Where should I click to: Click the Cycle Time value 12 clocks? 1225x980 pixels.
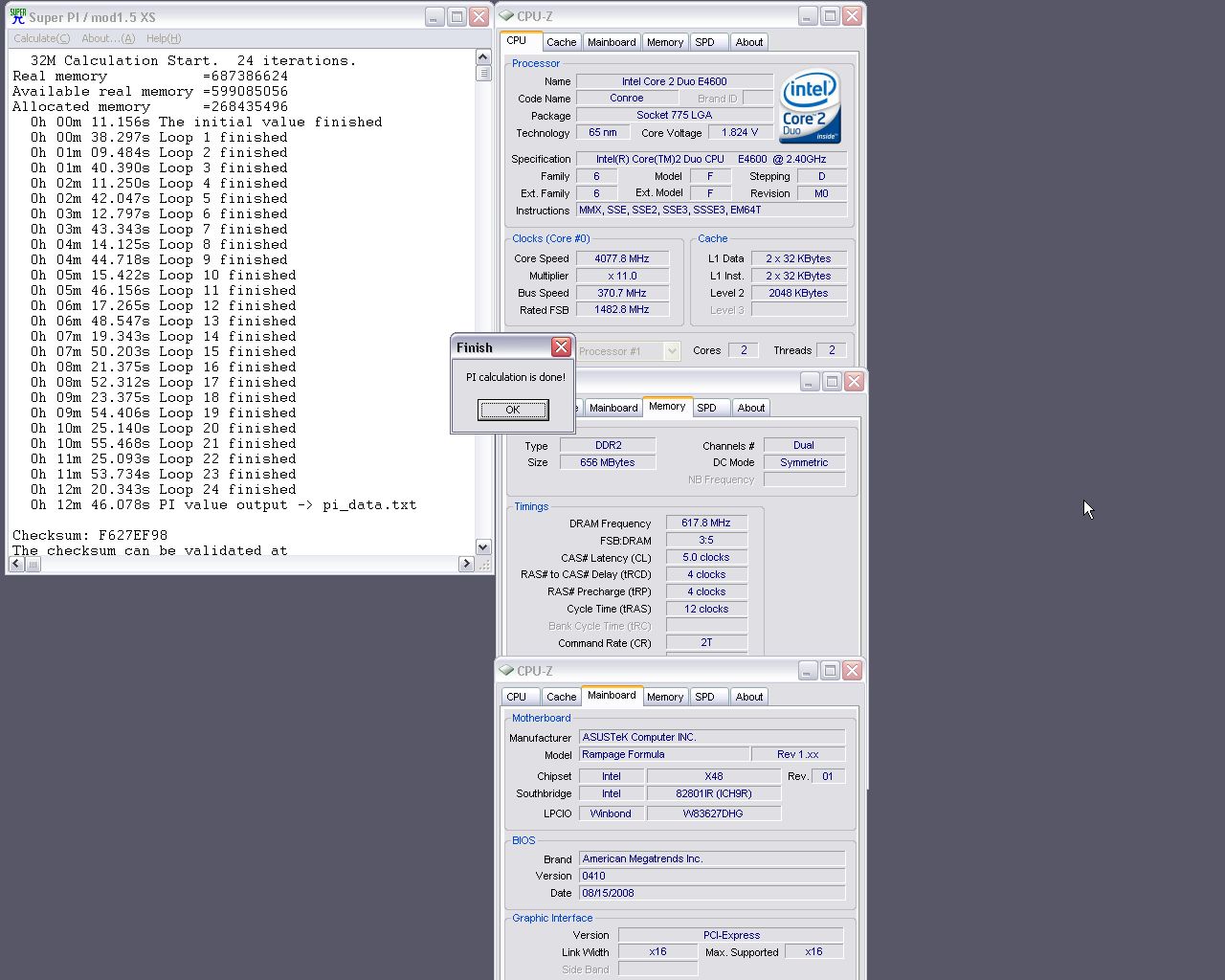click(706, 609)
